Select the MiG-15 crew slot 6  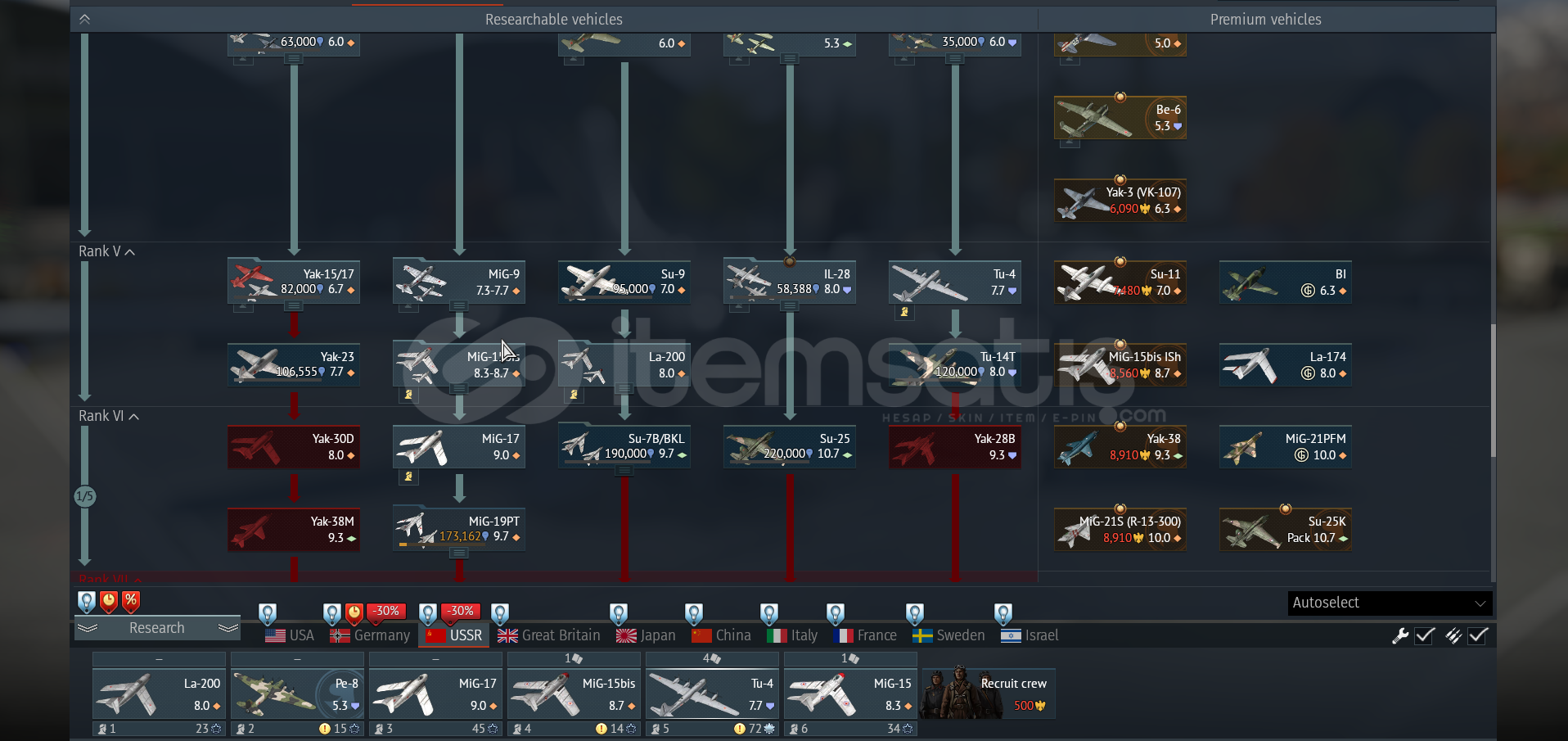[850, 694]
